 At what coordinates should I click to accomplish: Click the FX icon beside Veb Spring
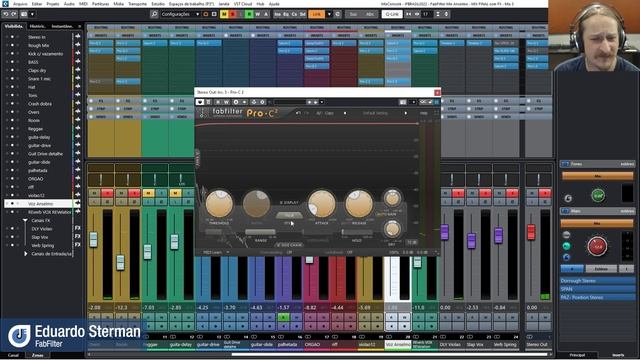78,245
